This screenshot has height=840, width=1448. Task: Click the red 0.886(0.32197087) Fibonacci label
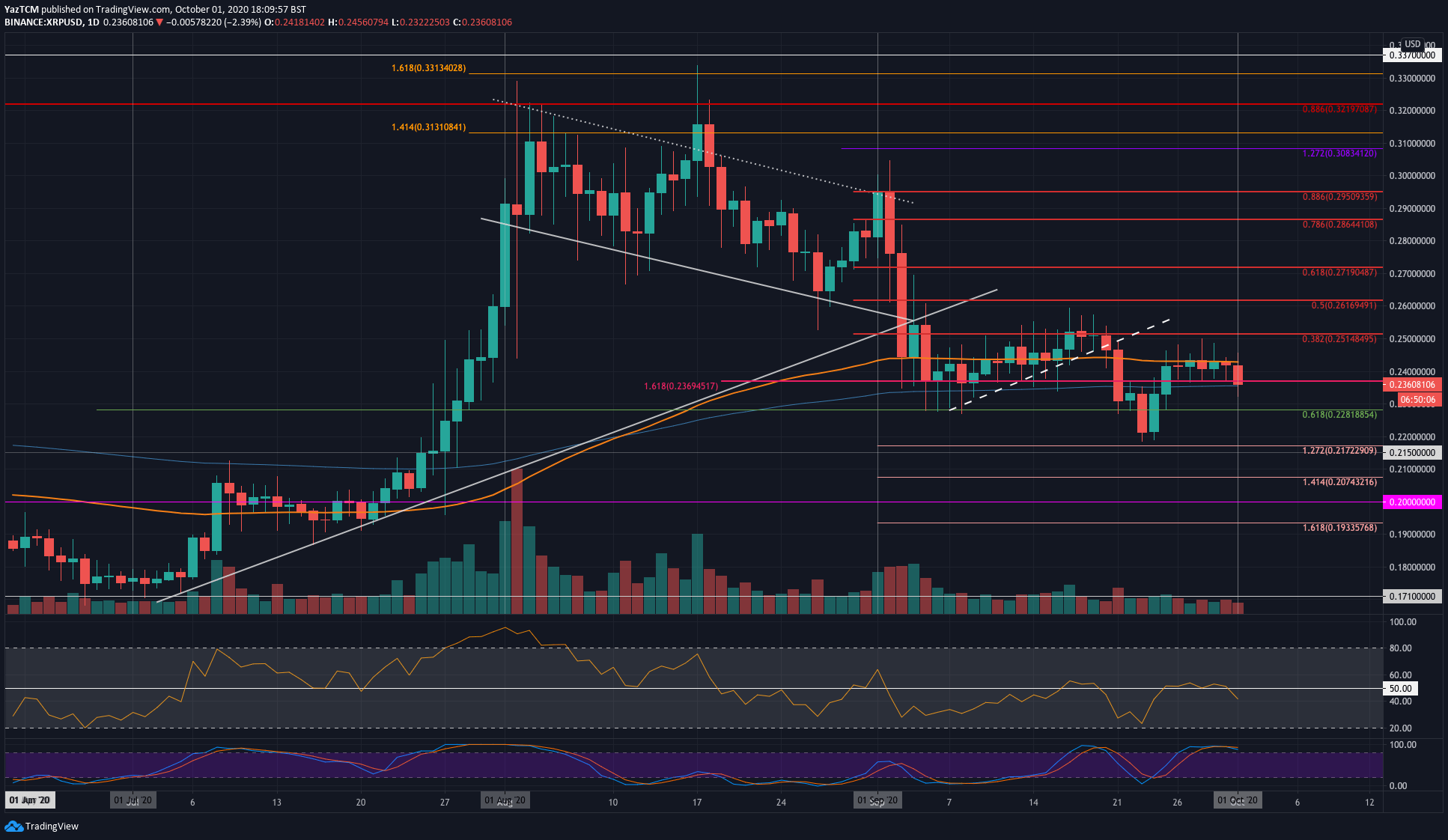click(1339, 109)
